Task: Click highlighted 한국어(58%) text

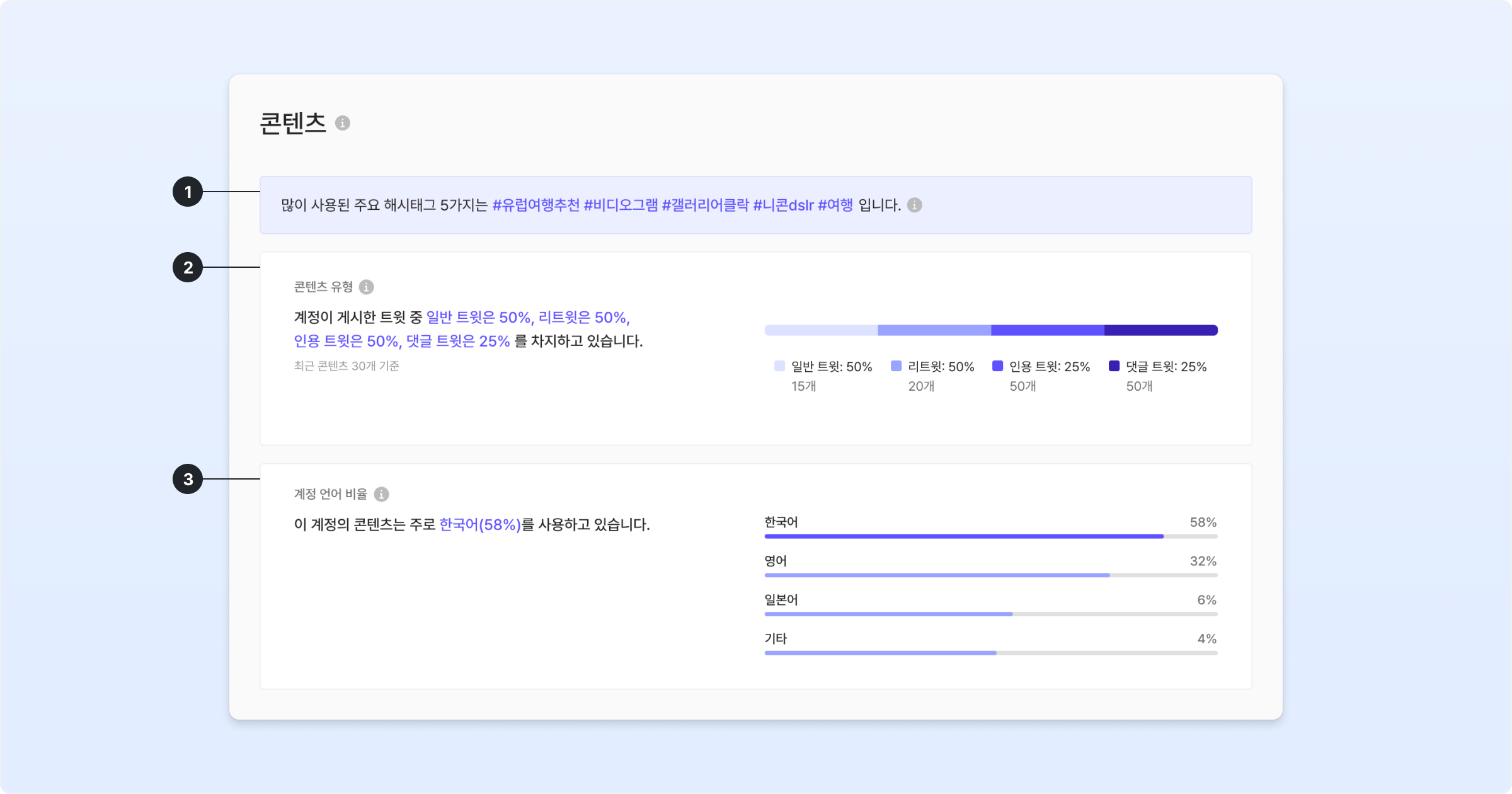Action: tap(480, 525)
